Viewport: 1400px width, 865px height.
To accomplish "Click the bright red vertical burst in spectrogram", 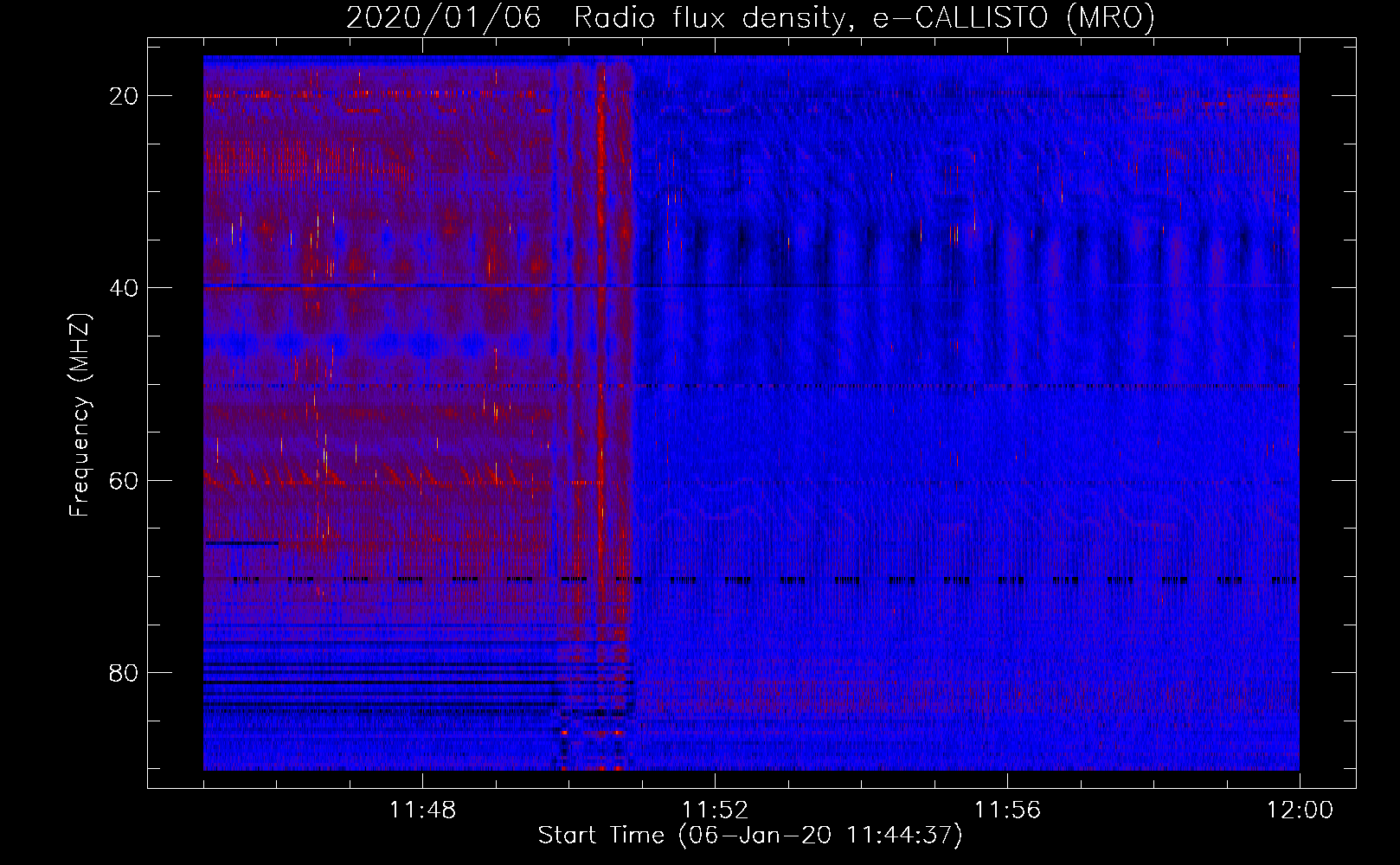I will (x=600, y=346).
